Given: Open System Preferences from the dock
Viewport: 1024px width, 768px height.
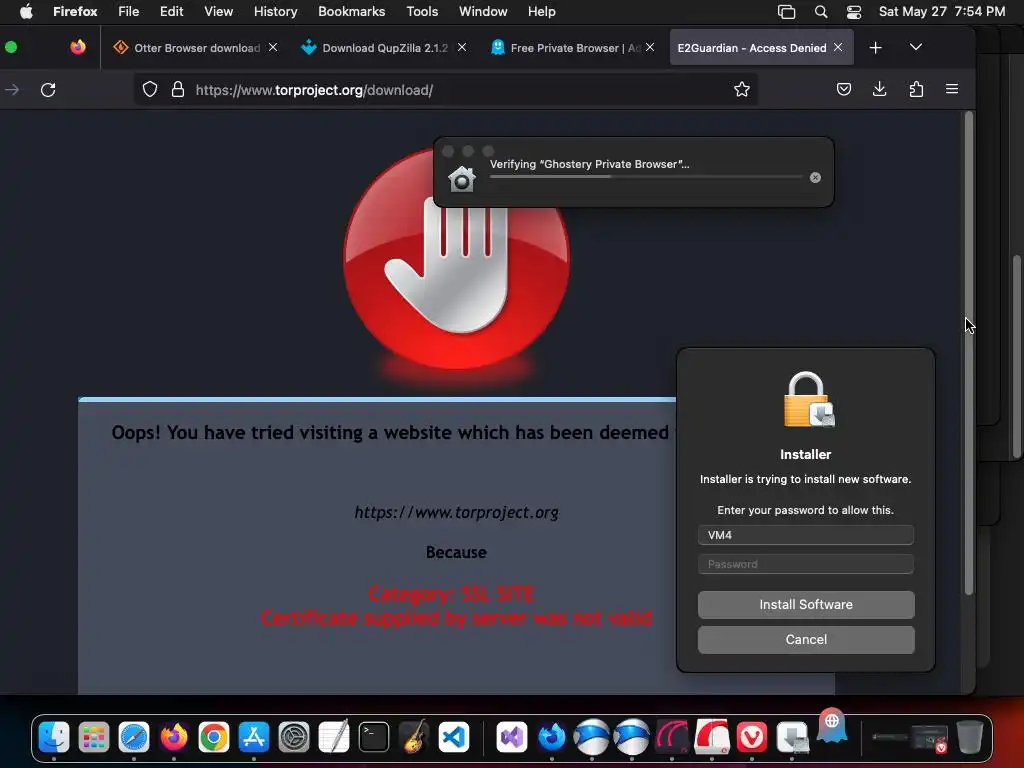Looking at the screenshot, I should pos(294,737).
